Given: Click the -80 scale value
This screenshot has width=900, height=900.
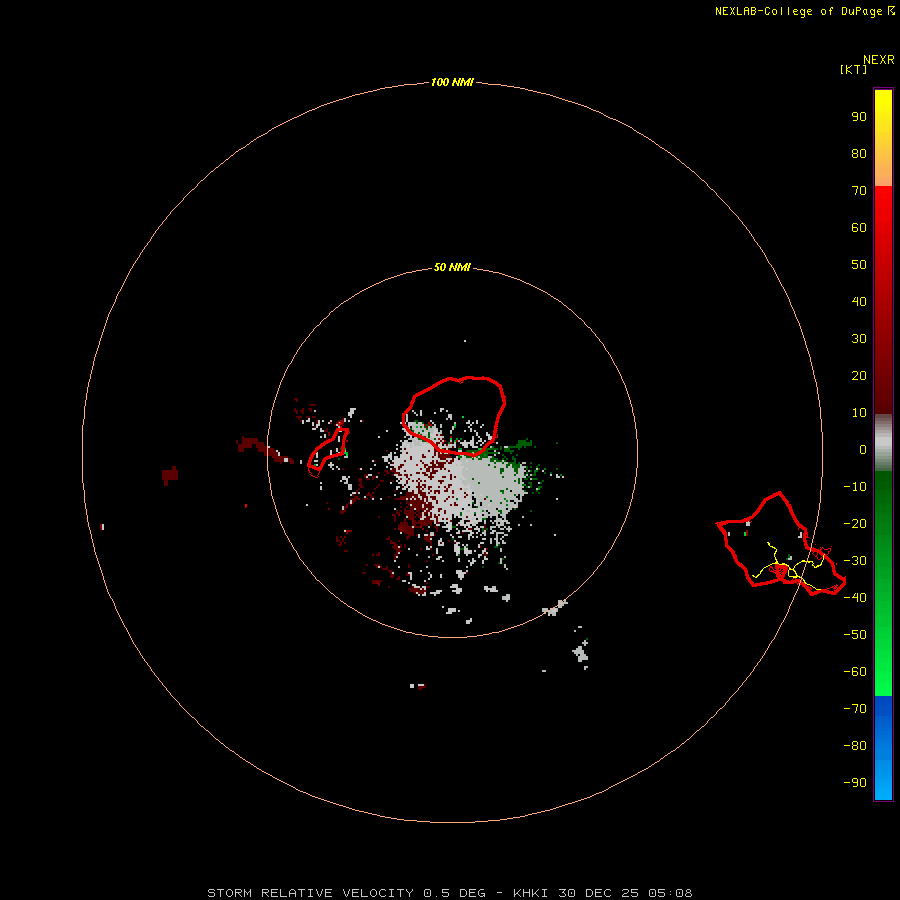Looking at the screenshot, I should point(855,746).
